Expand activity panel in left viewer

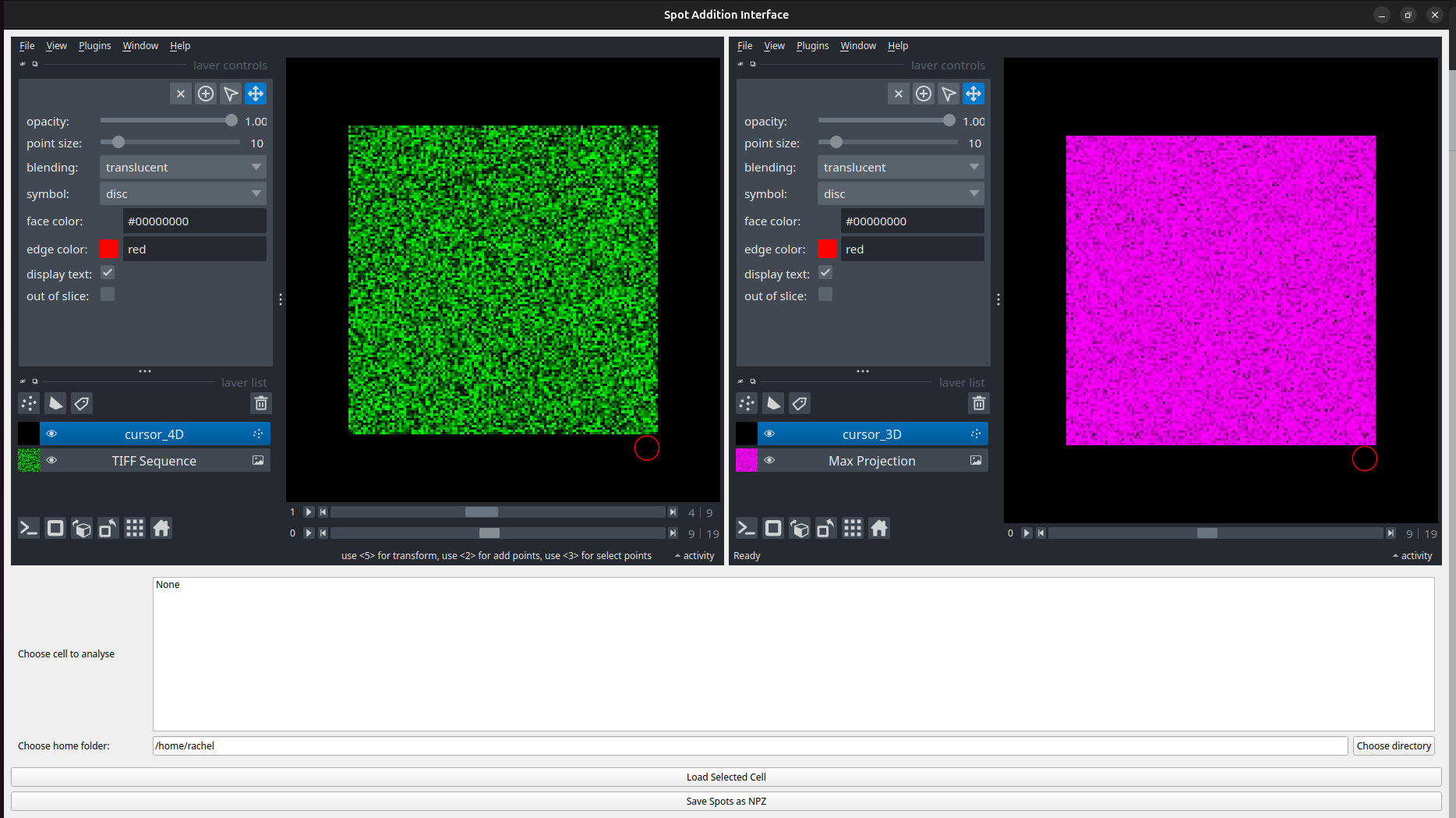click(694, 556)
